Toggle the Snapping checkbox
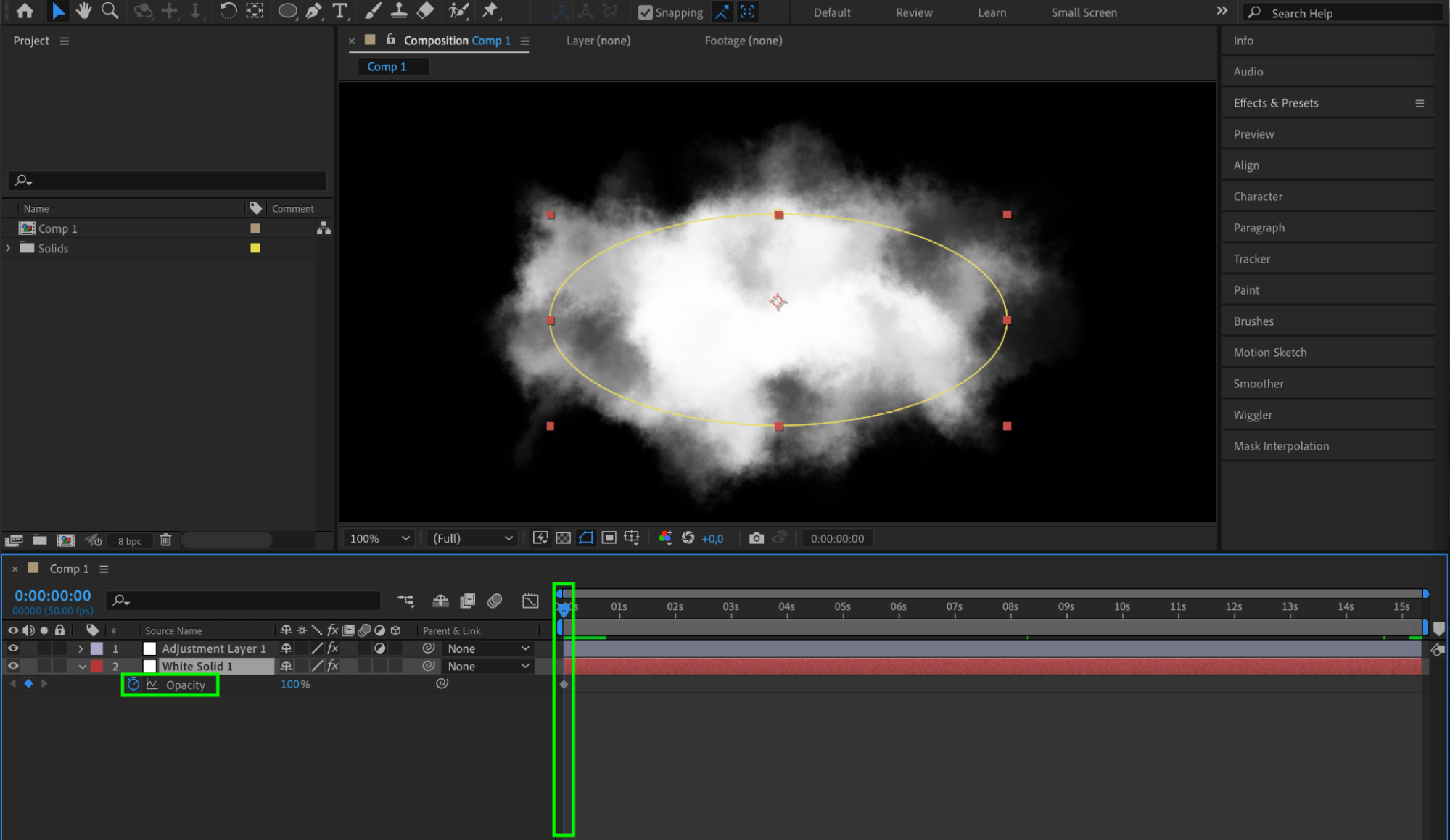 (645, 12)
